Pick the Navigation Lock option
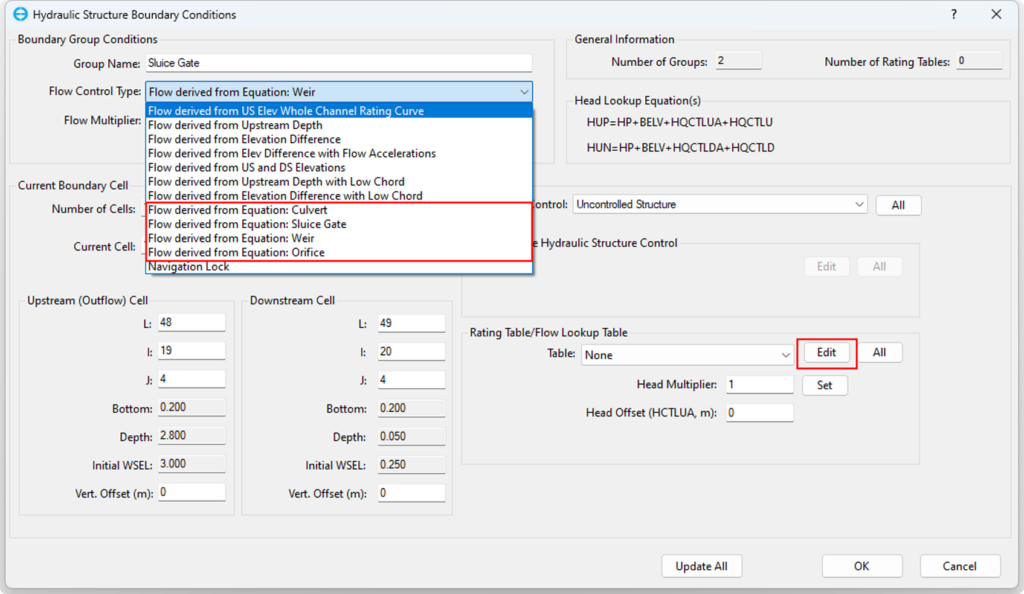This screenshot has height=594, width=1024. 189,267
